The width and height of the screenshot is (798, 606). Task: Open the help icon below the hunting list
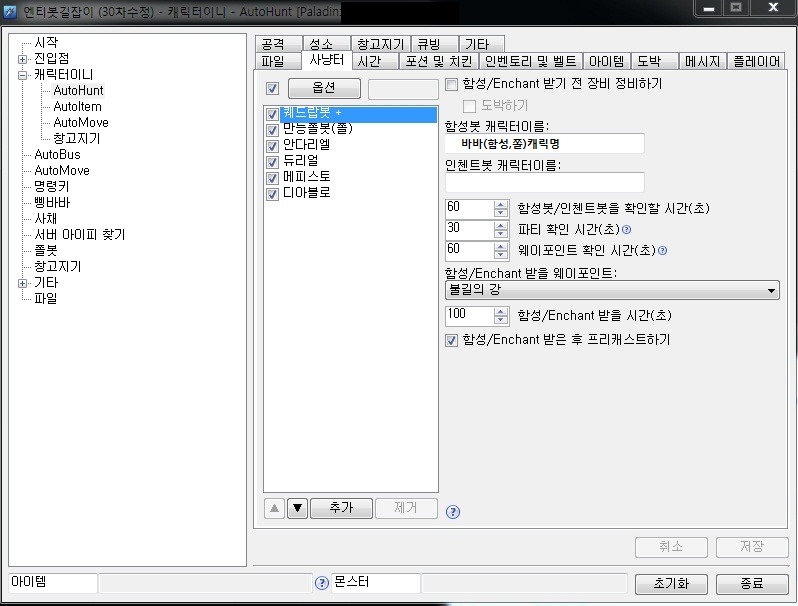[x=452, y=512]
